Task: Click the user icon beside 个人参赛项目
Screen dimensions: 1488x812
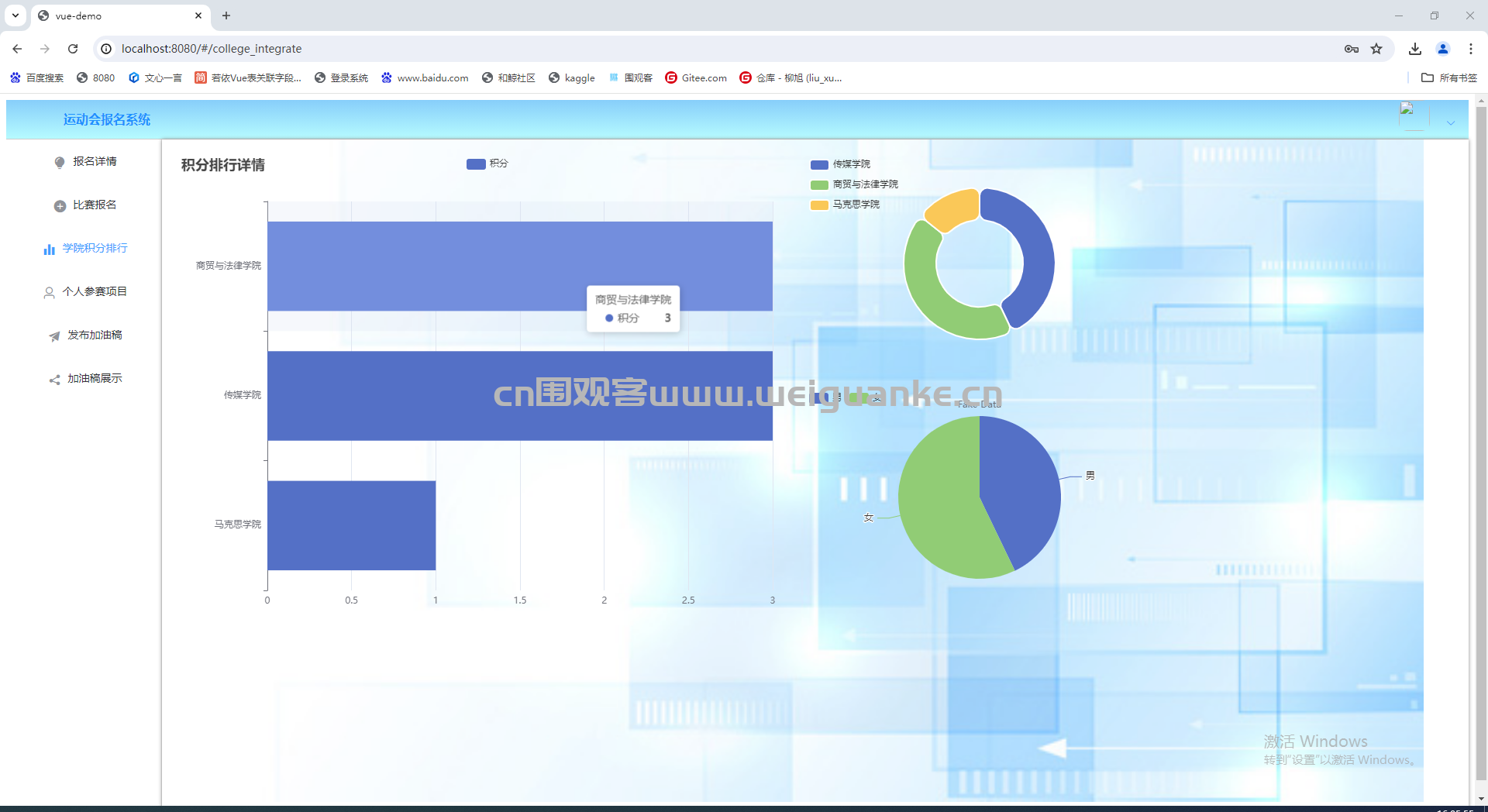Action: [x=49, y=292]
